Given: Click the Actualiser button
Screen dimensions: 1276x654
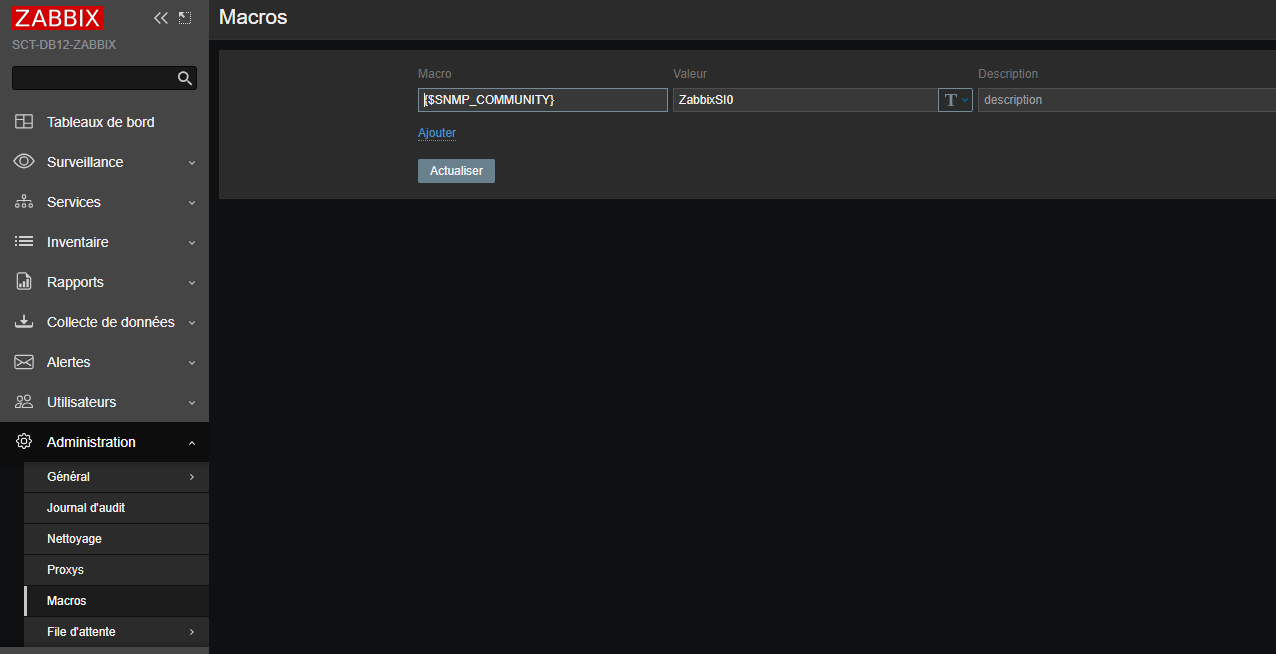Looking at the screenshot, I should pyautogui.click(x=456, y=171).
